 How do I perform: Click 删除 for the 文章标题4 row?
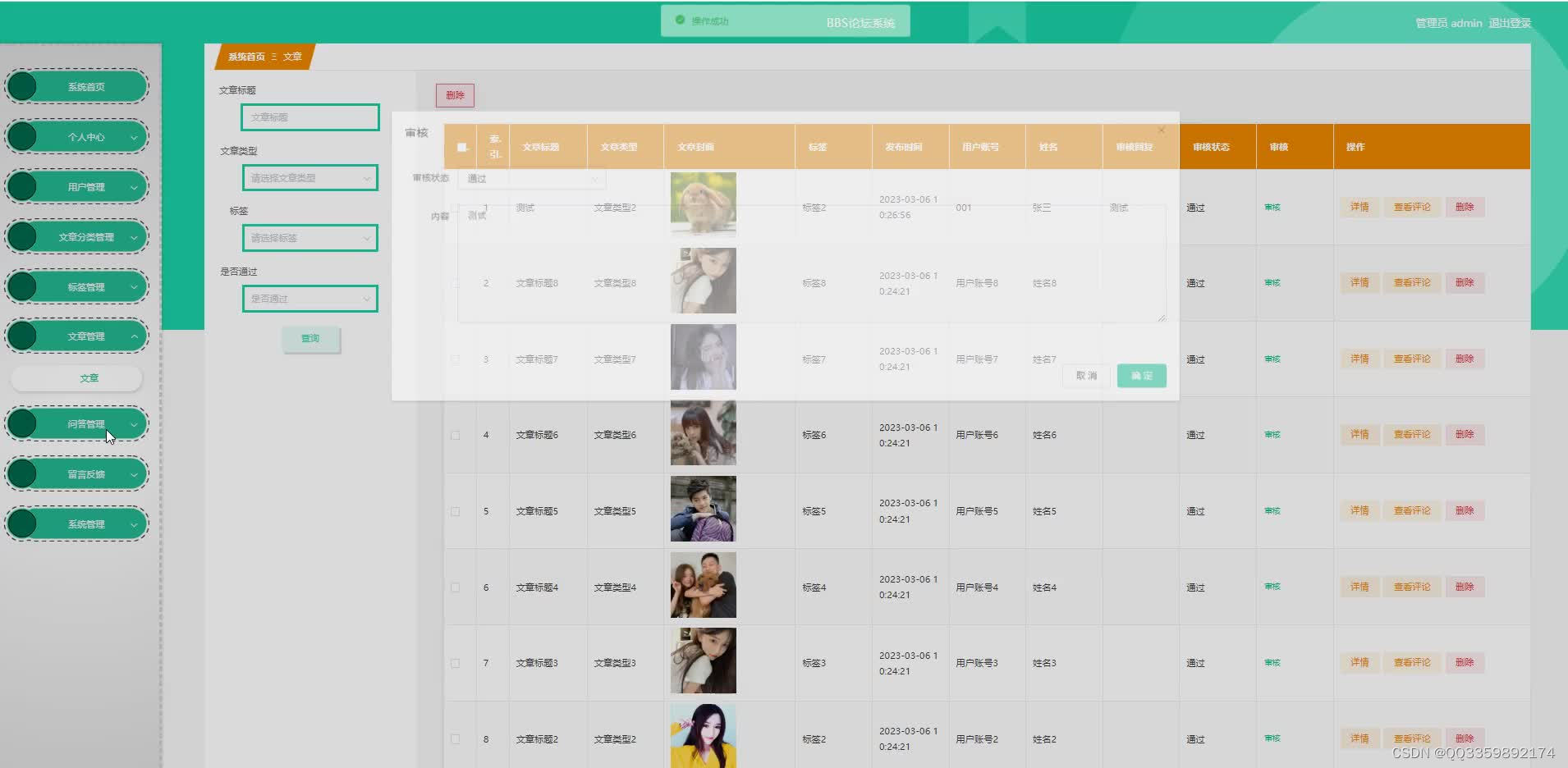[1465, 587]
